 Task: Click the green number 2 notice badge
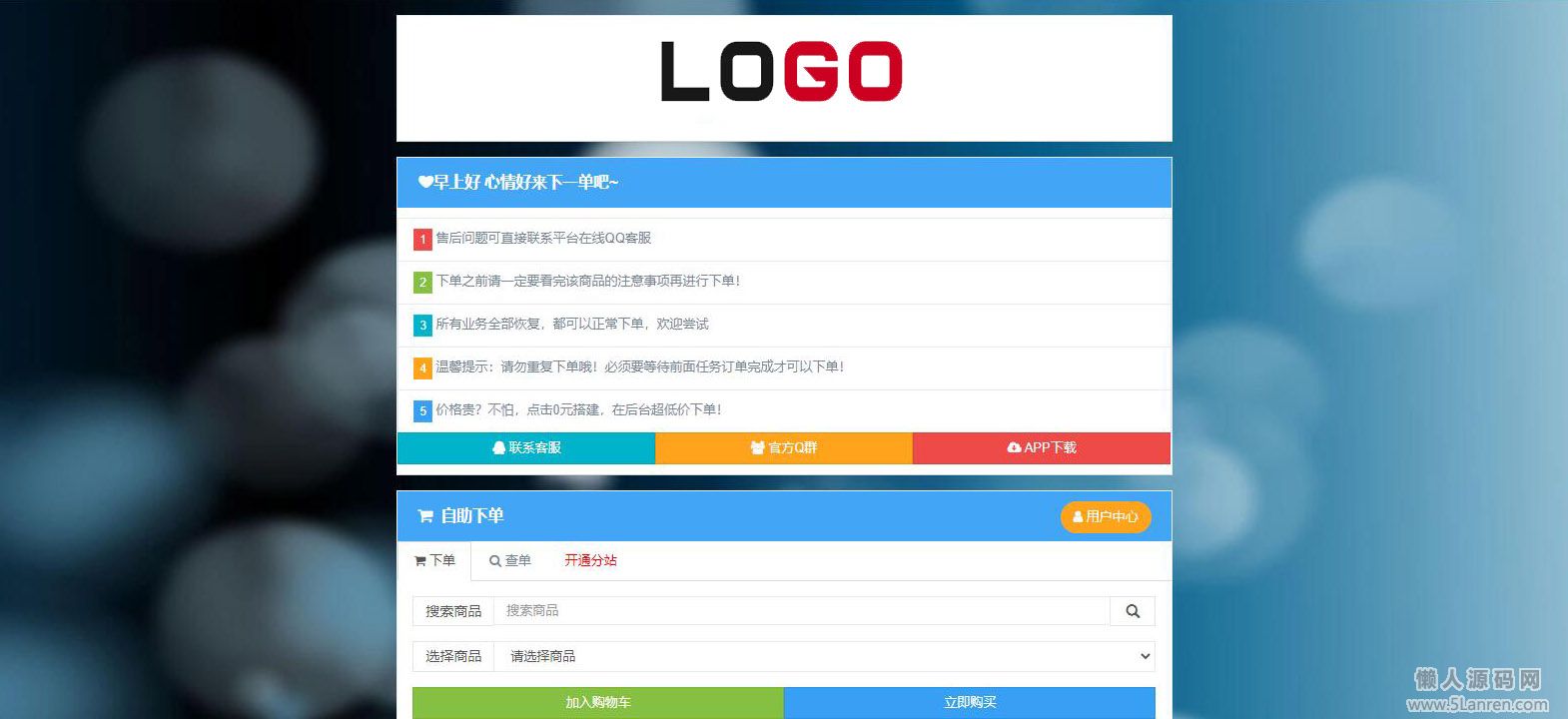tap(422, 283)
